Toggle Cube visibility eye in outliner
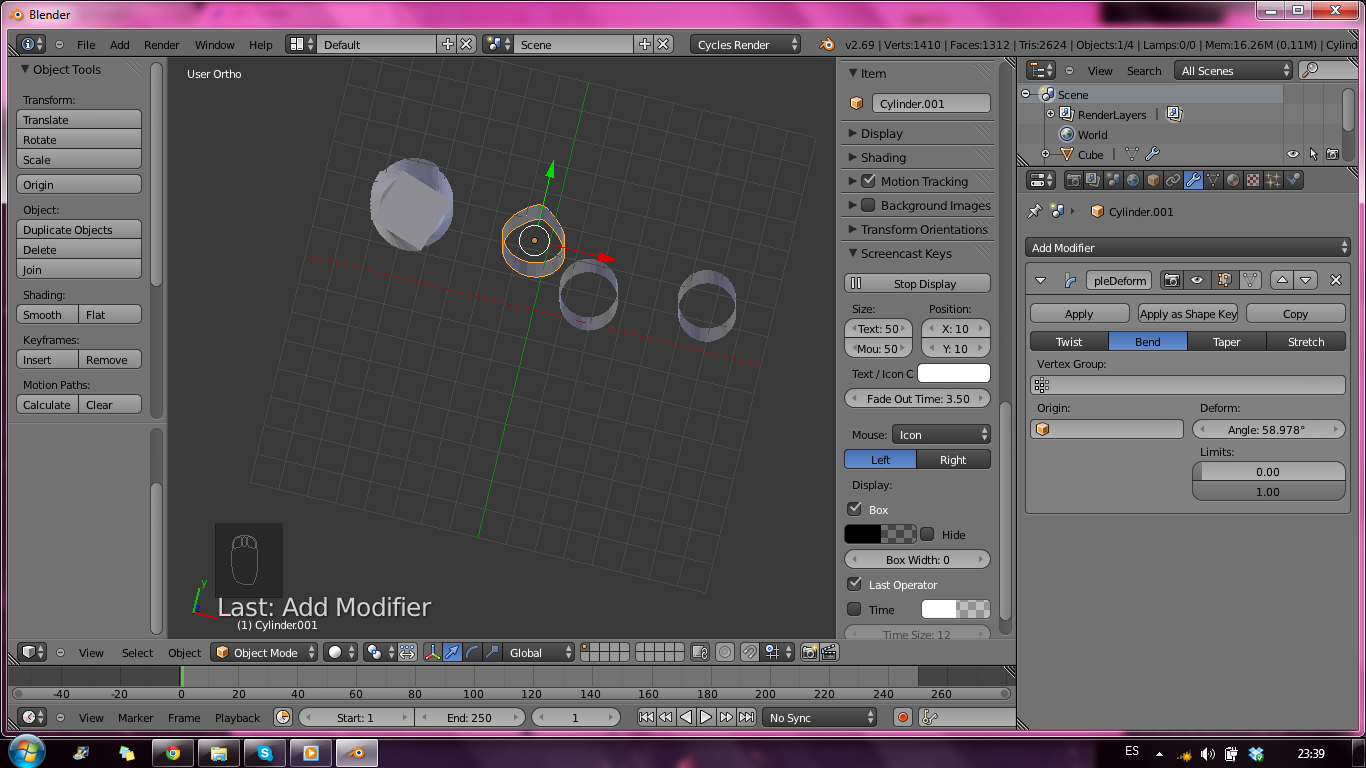 click(1293, 154)
